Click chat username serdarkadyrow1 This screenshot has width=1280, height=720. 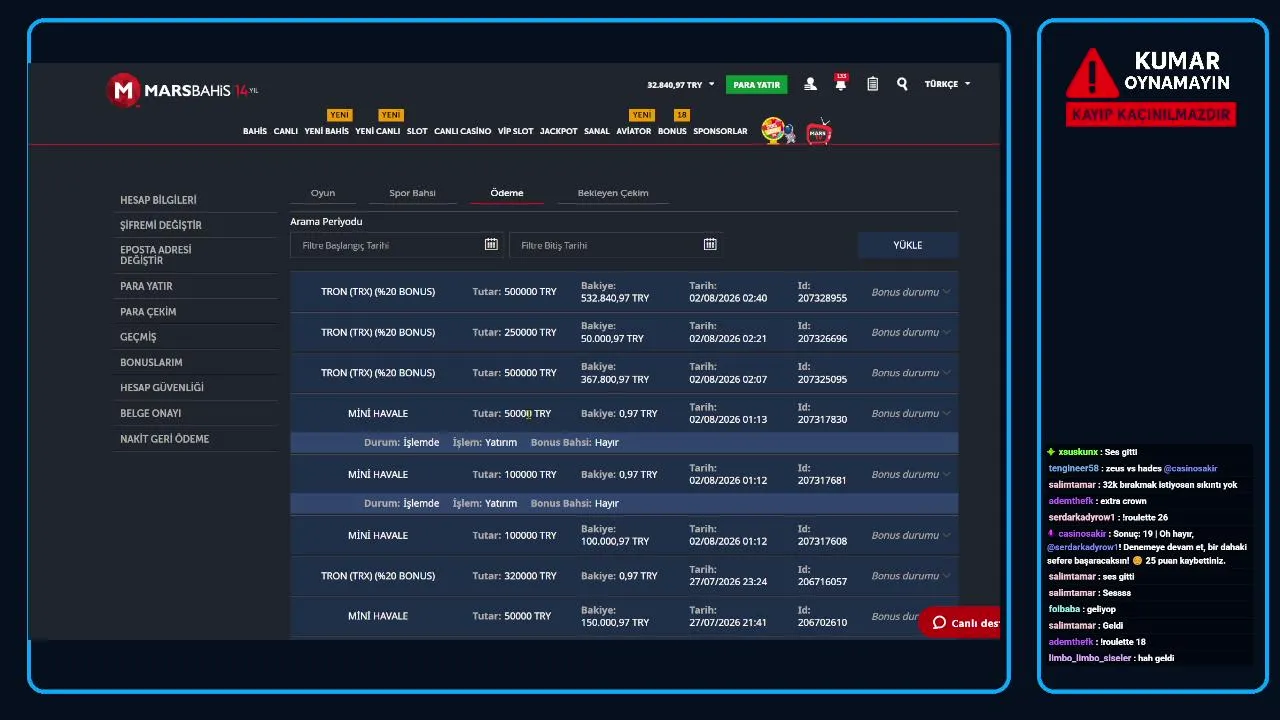(1081, 517)
